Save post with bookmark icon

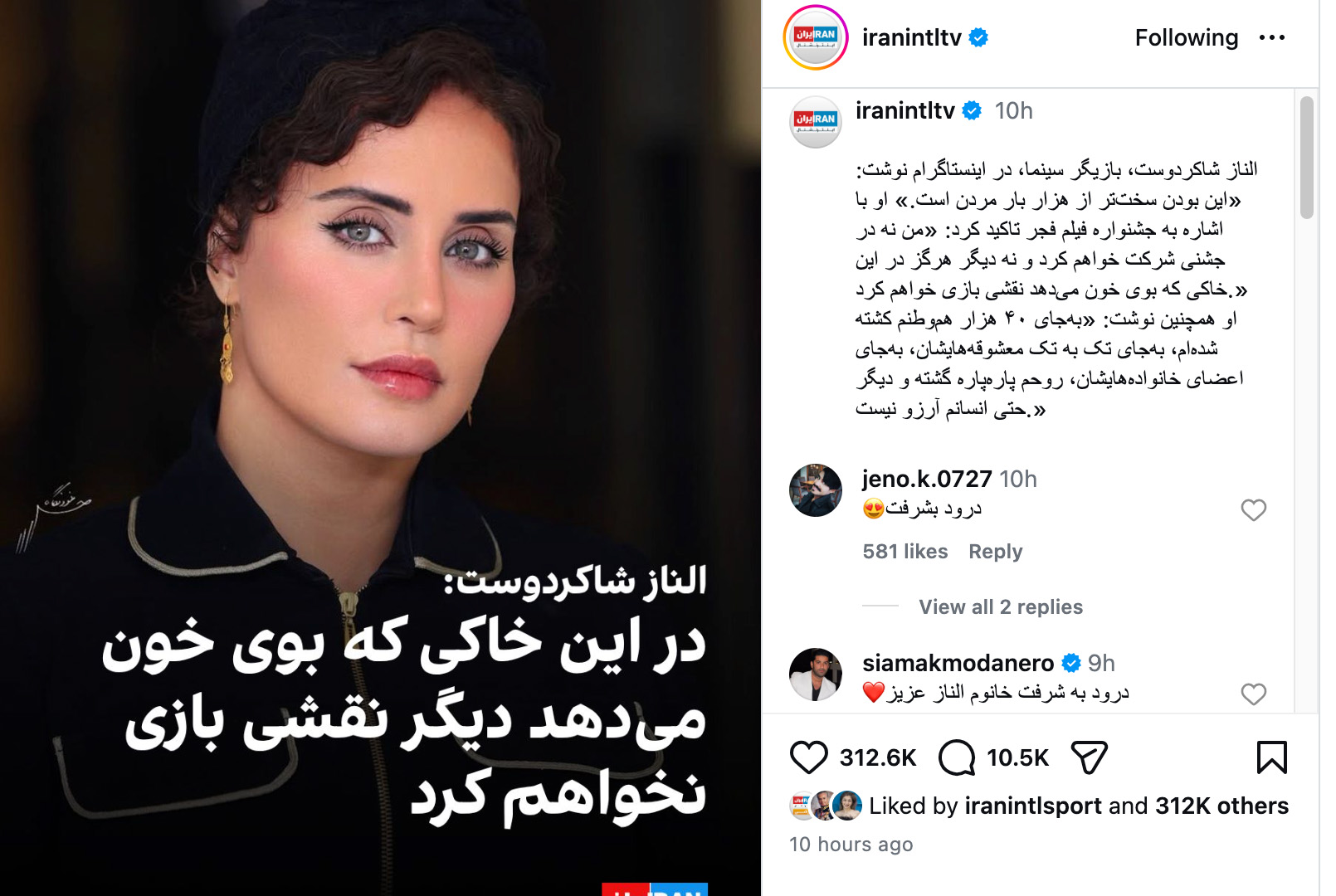1271,757
